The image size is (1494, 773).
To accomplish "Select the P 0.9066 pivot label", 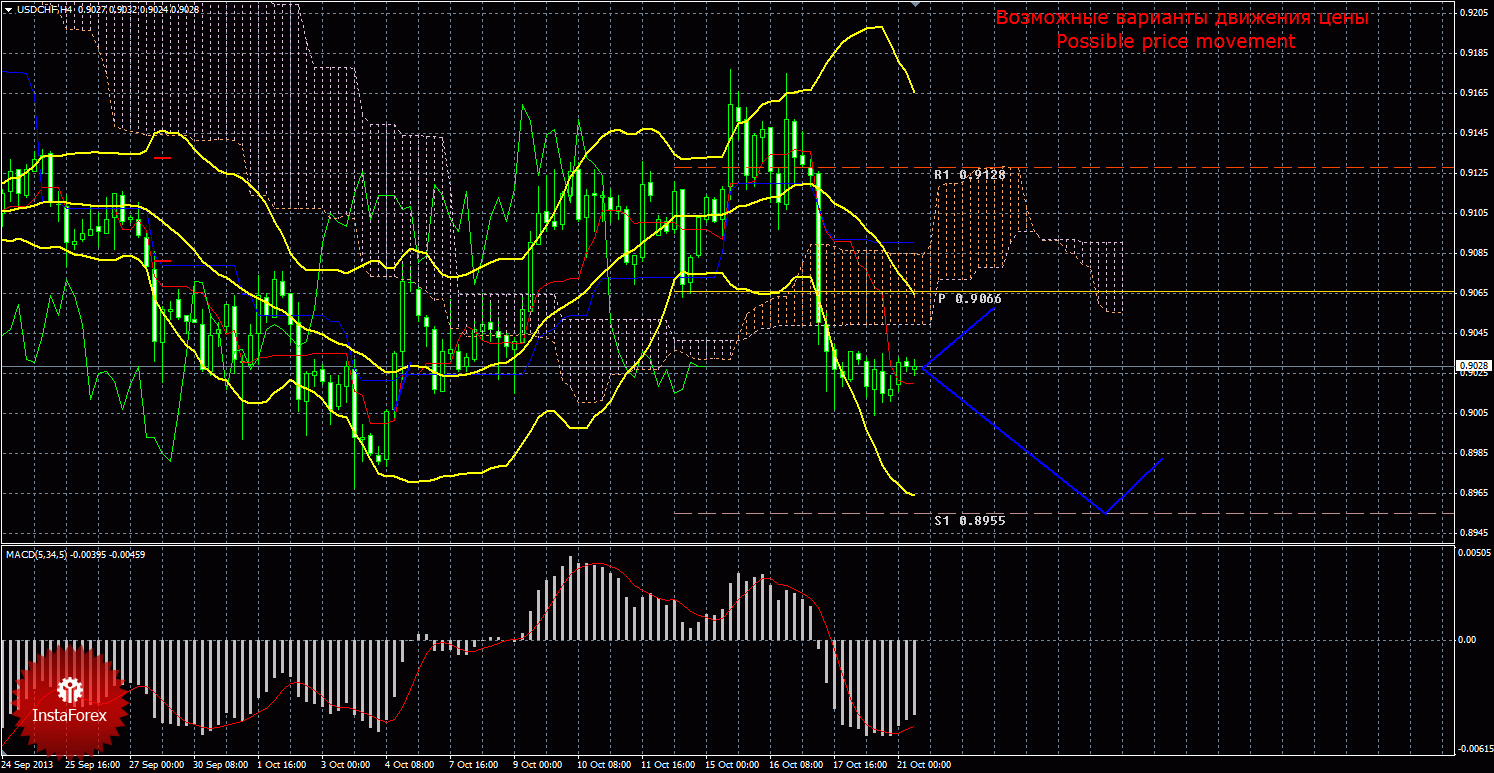I will [969, 298].
